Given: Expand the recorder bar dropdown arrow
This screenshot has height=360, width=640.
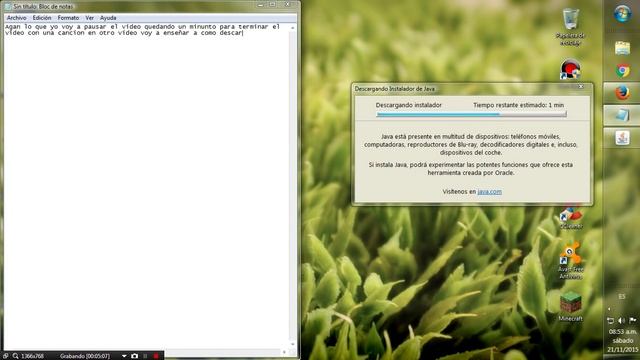Looking at the screenshot, I should pos(124,356).
